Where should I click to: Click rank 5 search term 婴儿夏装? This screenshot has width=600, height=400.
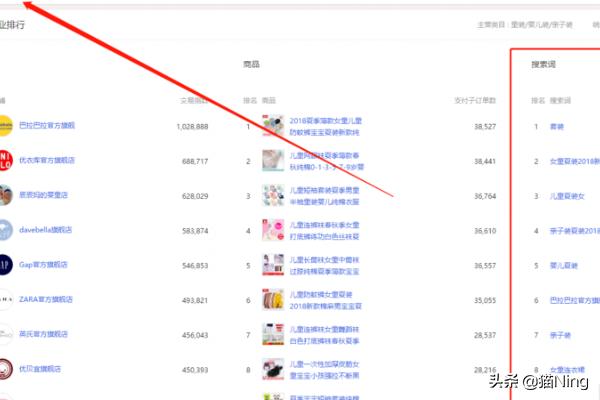click(x=564, y=266)
